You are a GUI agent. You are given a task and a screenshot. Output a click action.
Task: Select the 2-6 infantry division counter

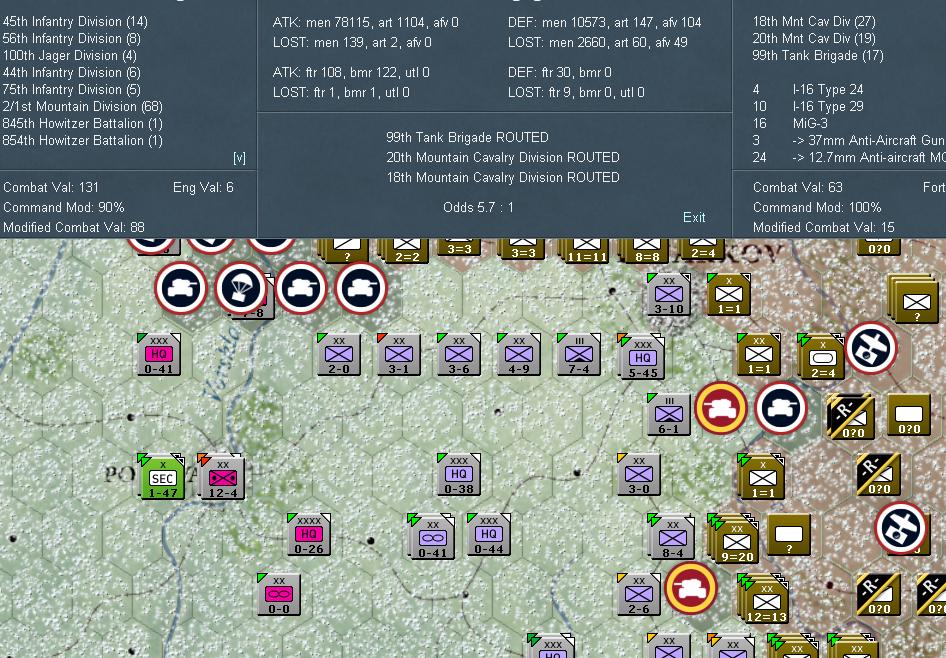coord(639,594)
